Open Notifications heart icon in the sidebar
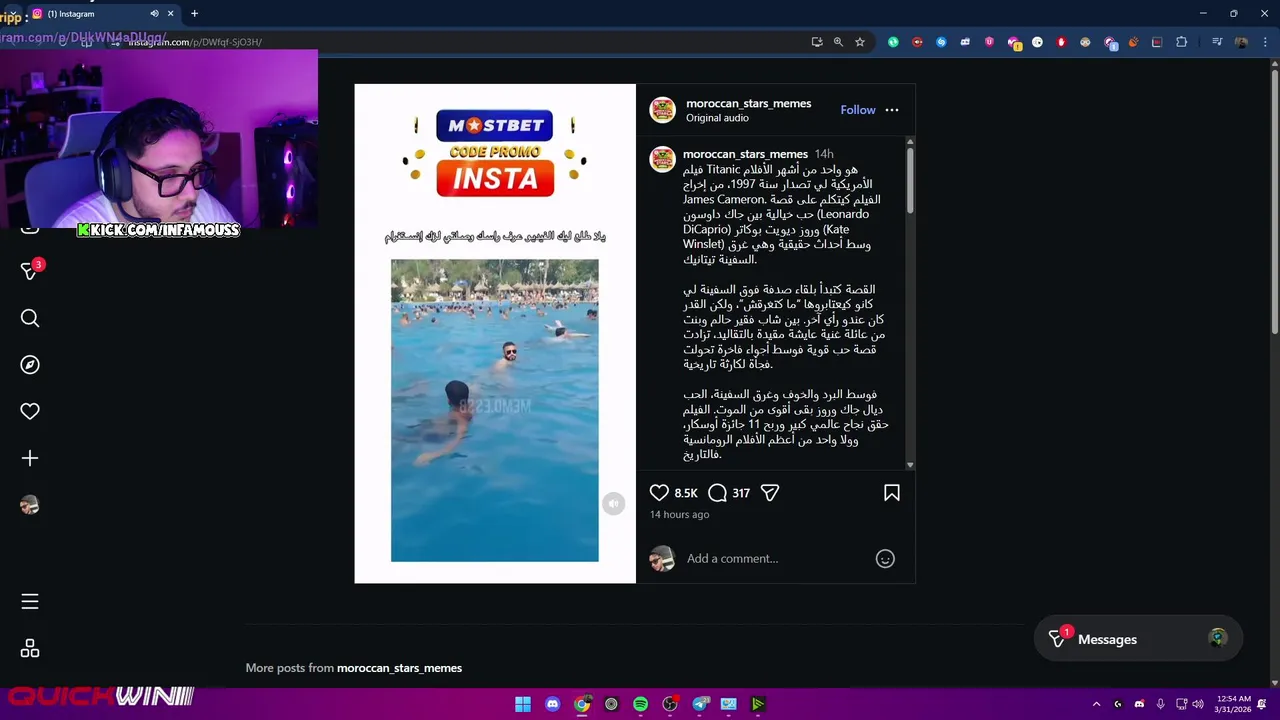The image size is (1280, 720). (x=30, y=411)
